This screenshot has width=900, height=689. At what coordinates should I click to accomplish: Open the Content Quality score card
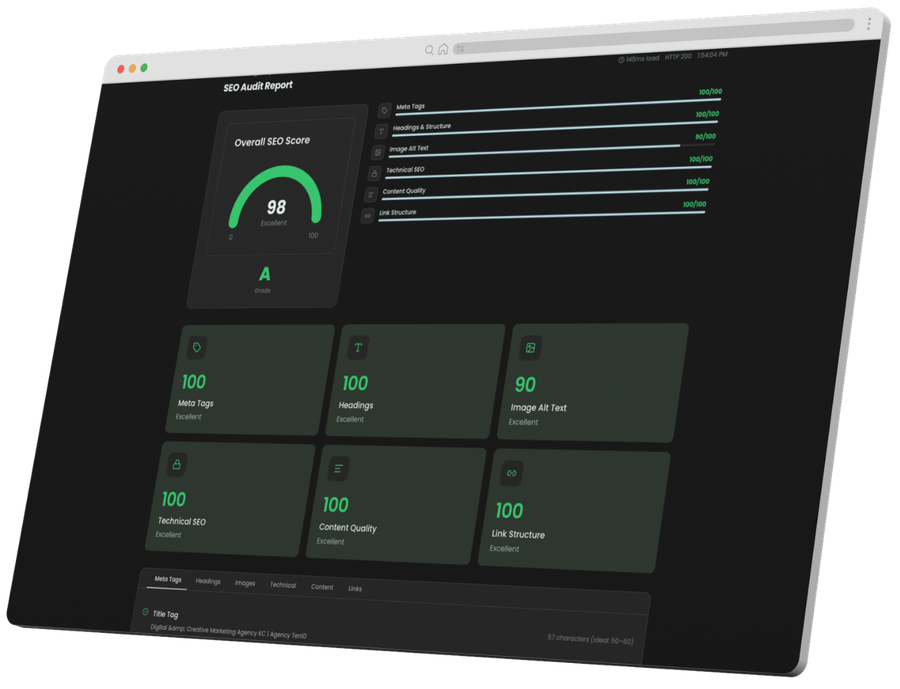(x=396, y=504)
